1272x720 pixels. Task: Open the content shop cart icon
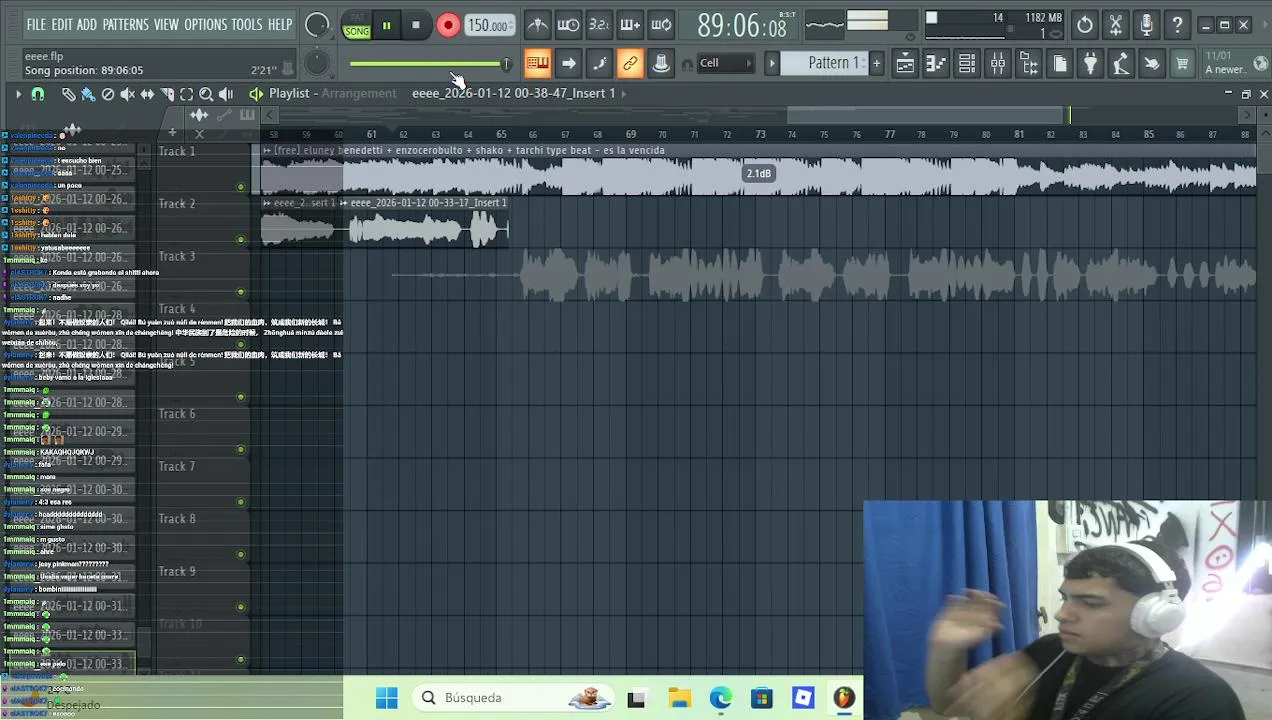click(1182, 64)
